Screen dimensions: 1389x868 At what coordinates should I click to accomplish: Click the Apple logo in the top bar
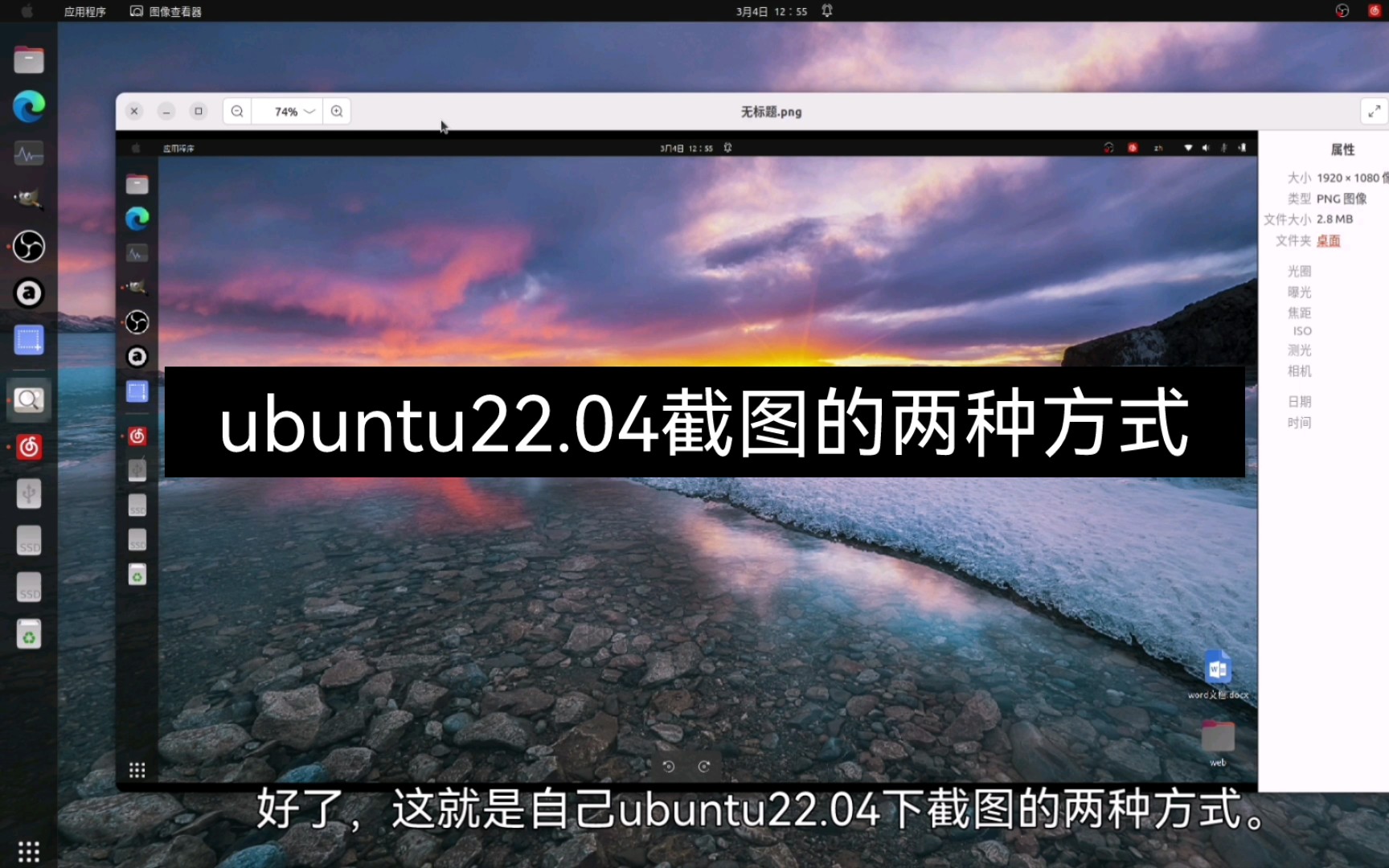(27, 10)
